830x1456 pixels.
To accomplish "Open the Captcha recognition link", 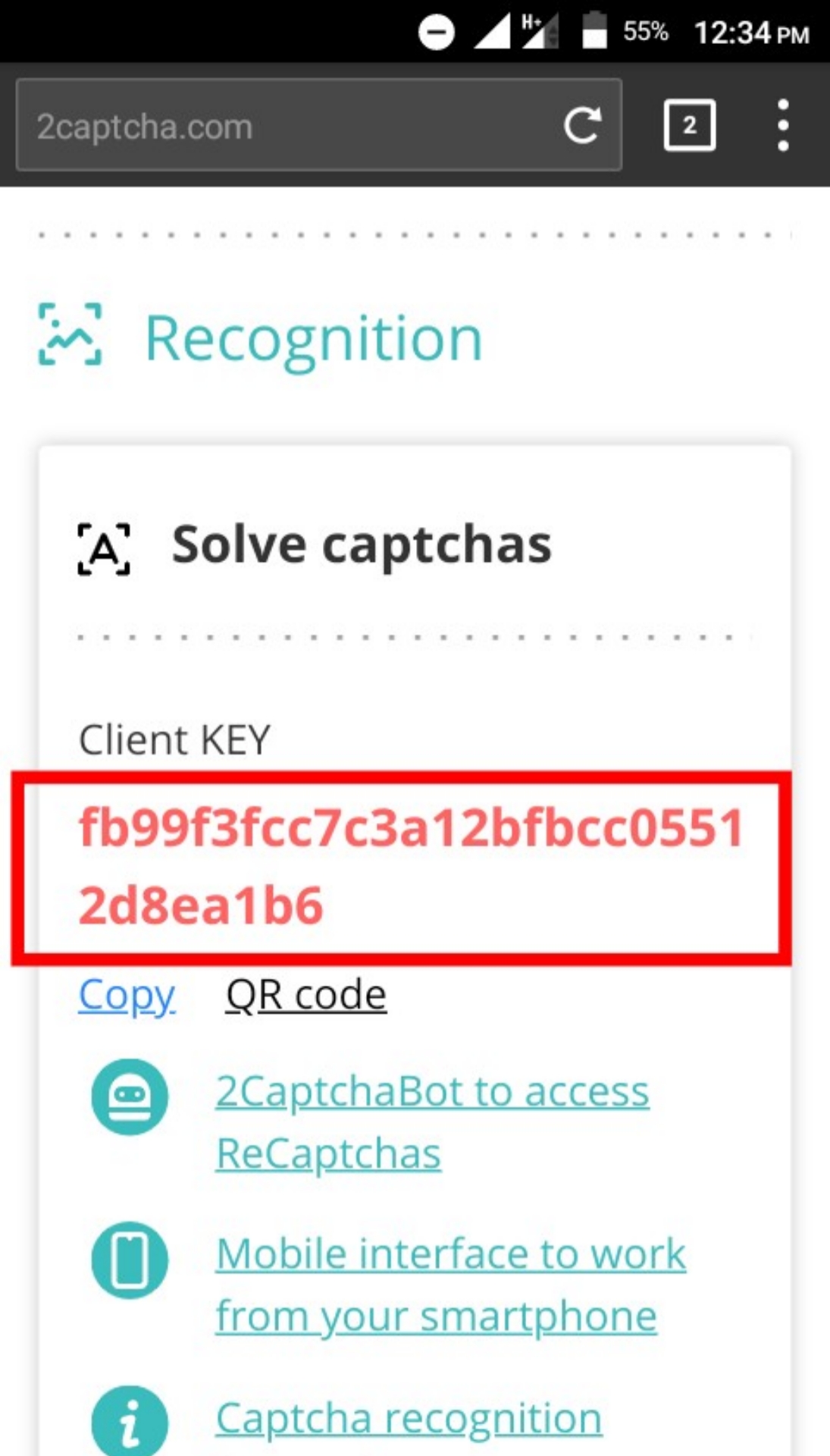I will click(x=409, y=1417).
